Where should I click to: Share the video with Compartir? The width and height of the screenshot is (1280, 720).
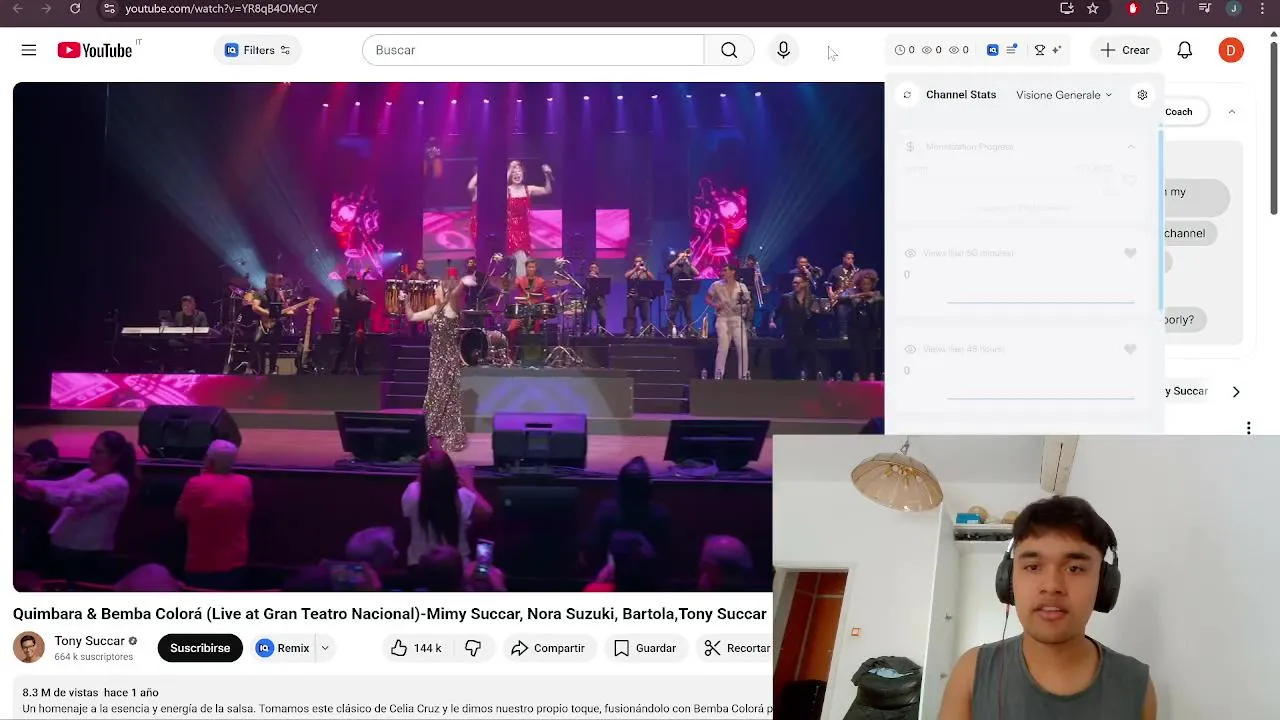tap(548, 648)
